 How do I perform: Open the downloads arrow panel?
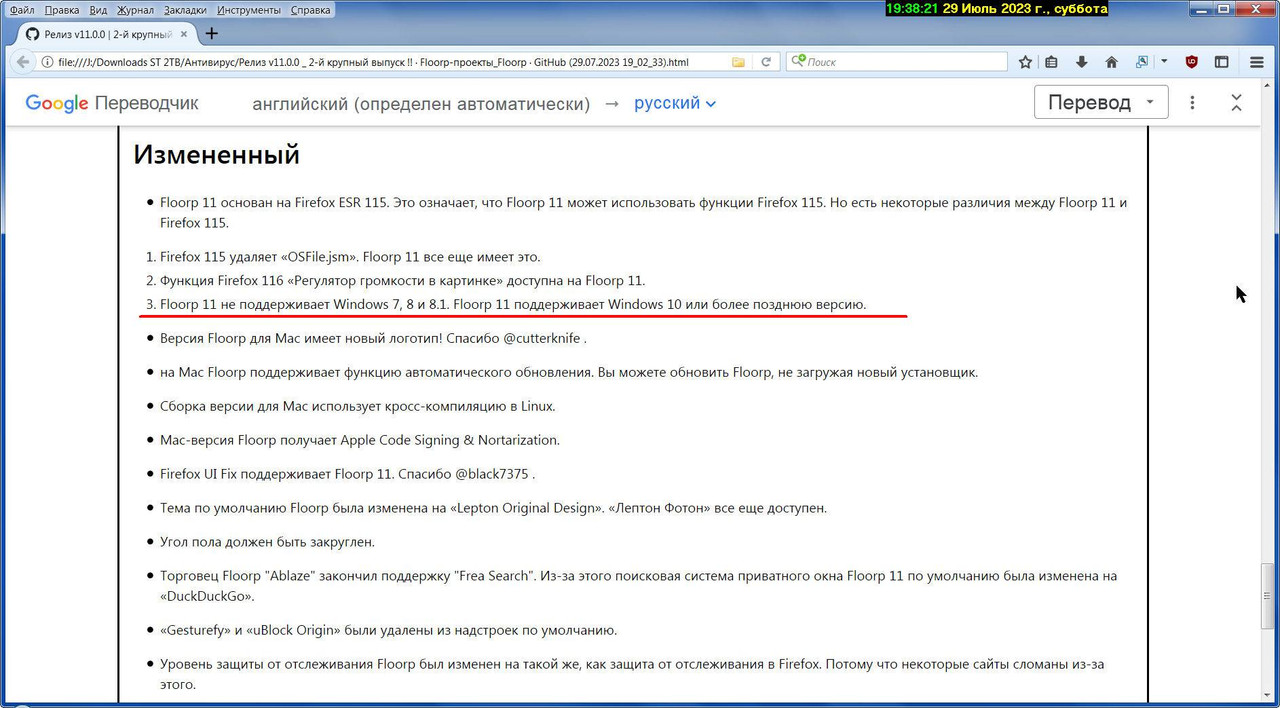click(1081, 62)
